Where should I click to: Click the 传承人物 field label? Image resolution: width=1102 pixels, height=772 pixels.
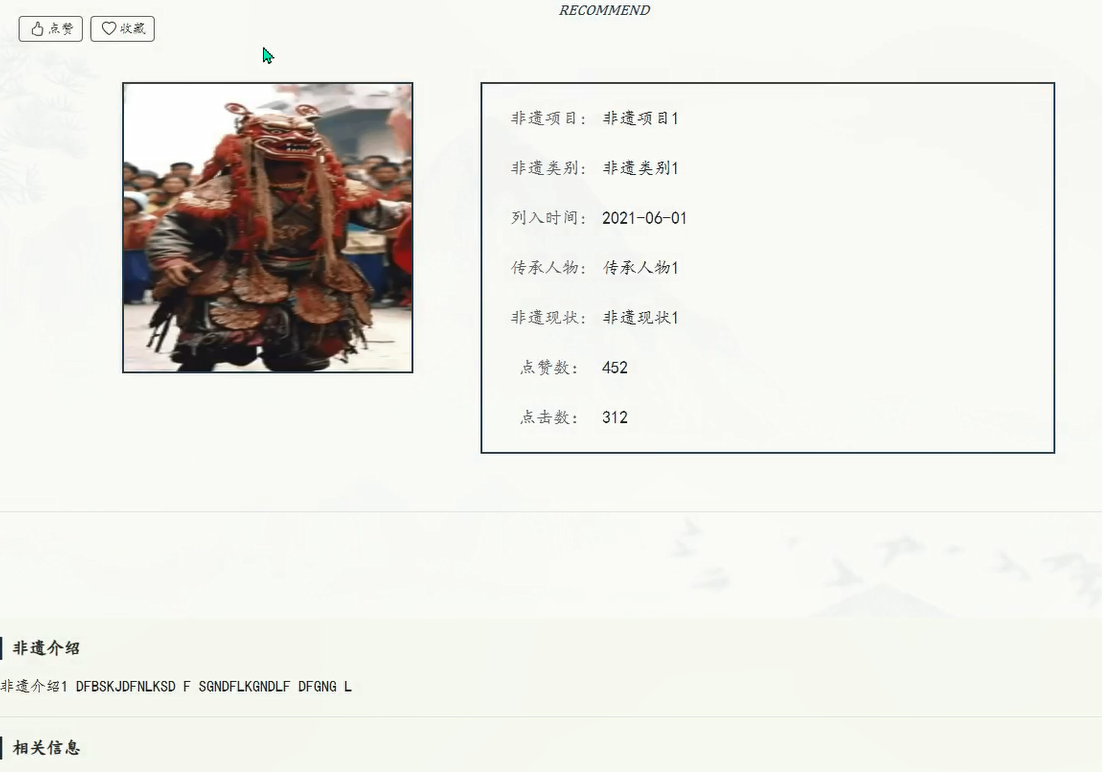(548, 268)
